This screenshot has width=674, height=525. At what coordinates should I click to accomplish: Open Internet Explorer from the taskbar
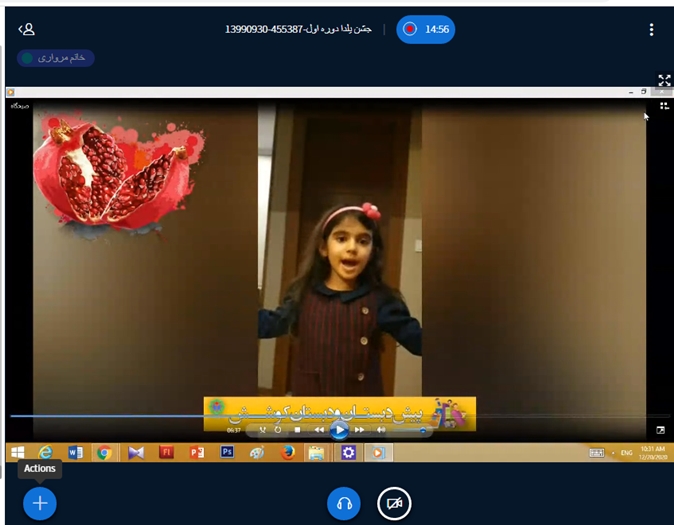pos(45,452)
